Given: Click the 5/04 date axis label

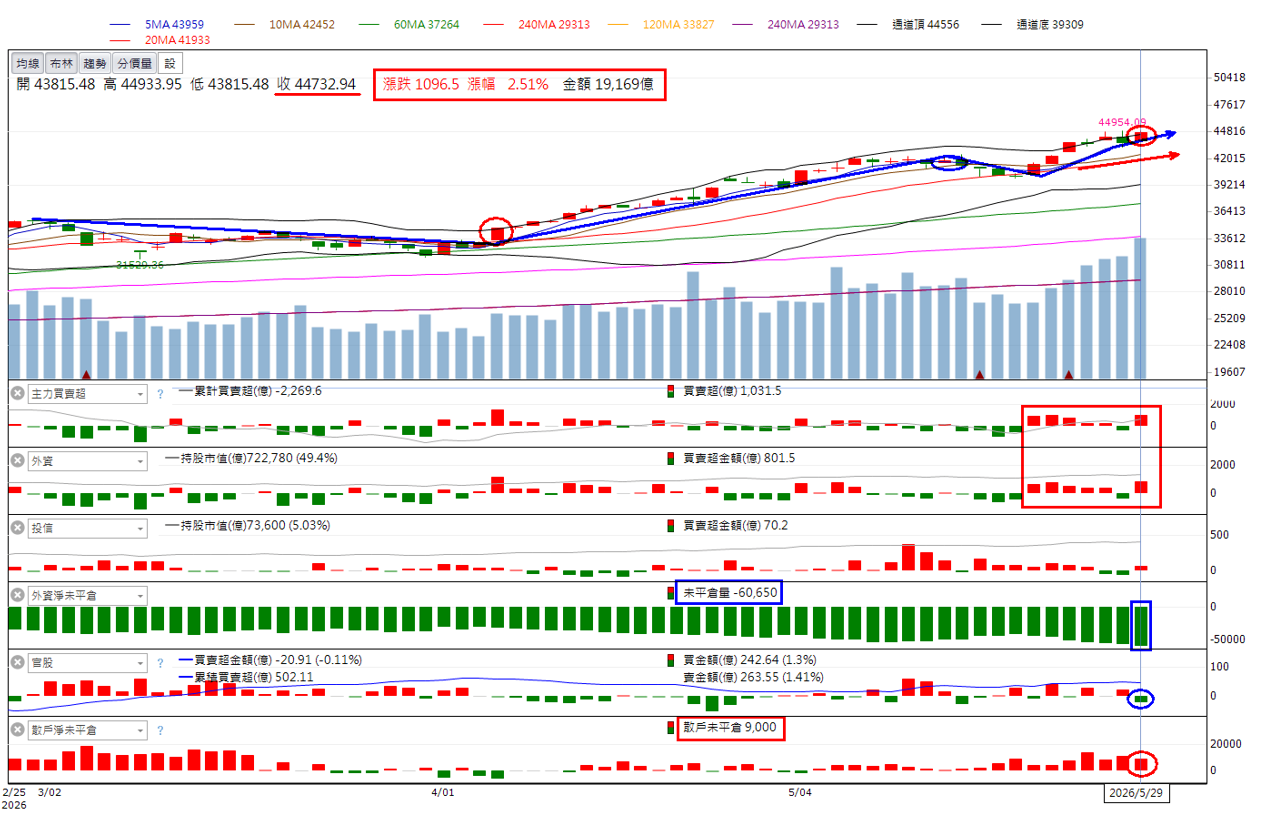Looking at the screenshot, I should pos(798,791).
